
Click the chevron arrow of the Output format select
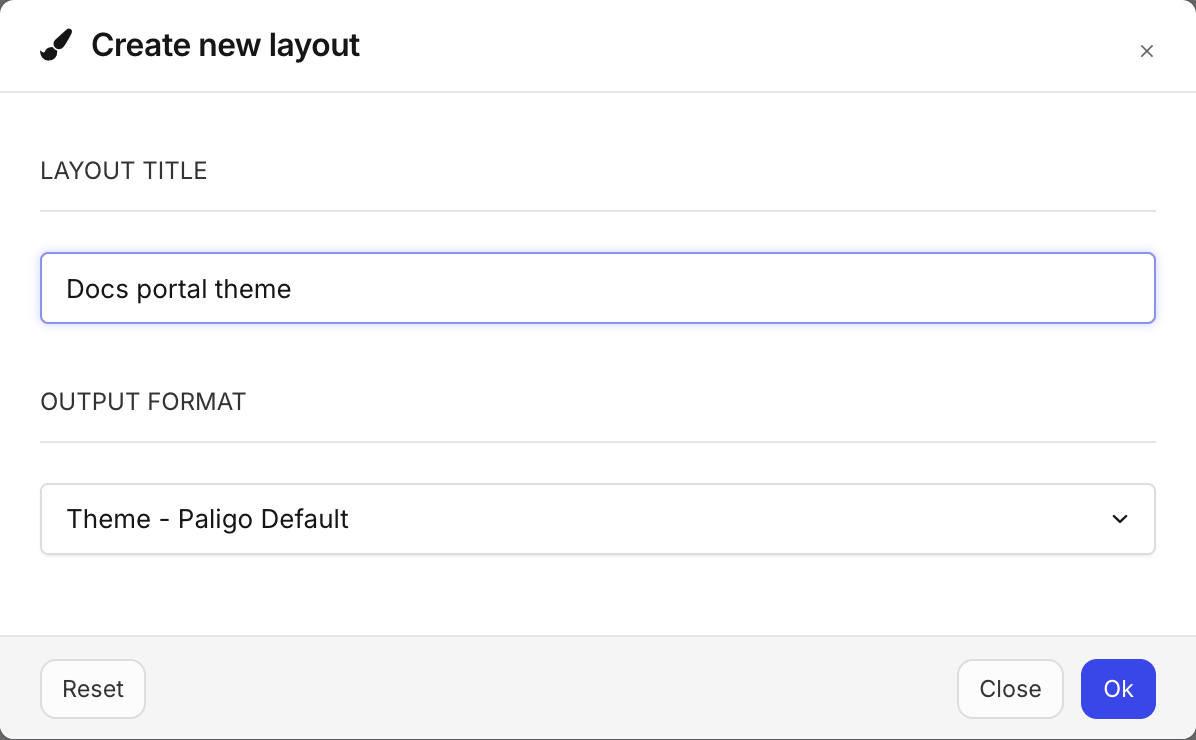pos(1120,520)
